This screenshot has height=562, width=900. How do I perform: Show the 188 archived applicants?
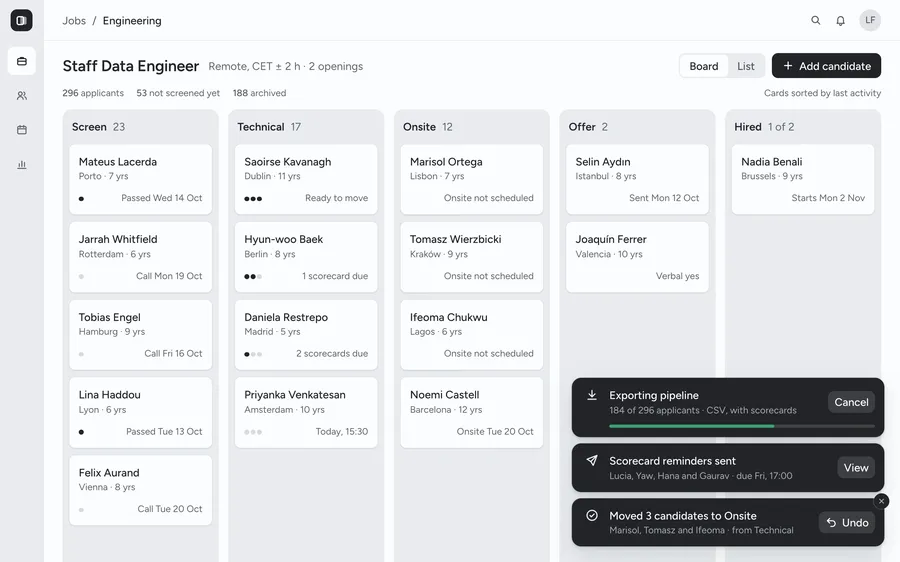tap(259, 93)
